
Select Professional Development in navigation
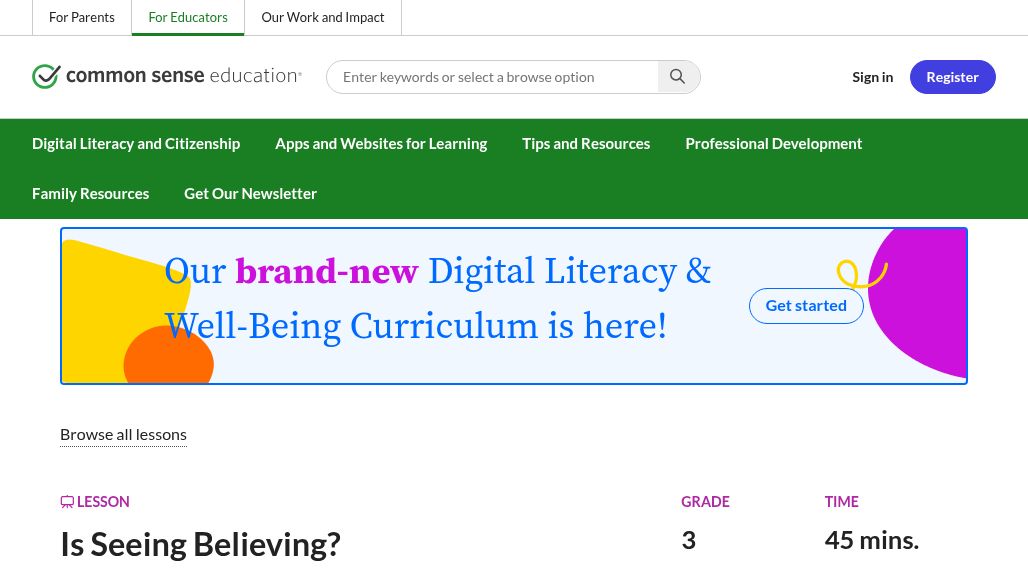point(773,144)
